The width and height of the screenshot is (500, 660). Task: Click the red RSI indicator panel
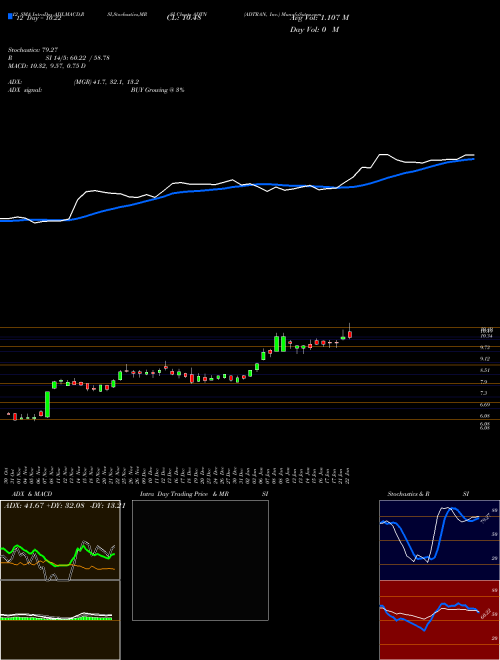[439, 620]
